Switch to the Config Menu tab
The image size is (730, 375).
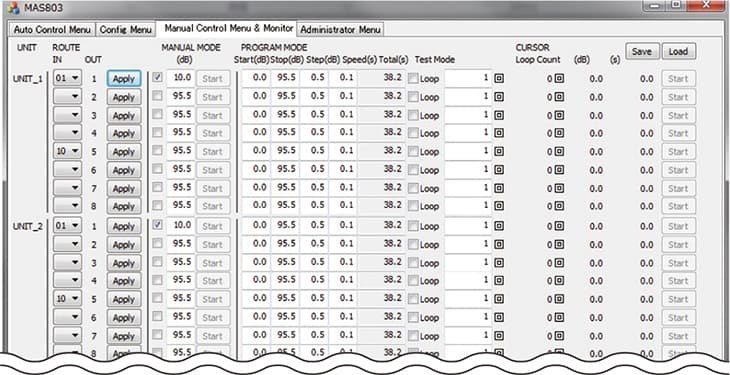[x=125, y=29]
